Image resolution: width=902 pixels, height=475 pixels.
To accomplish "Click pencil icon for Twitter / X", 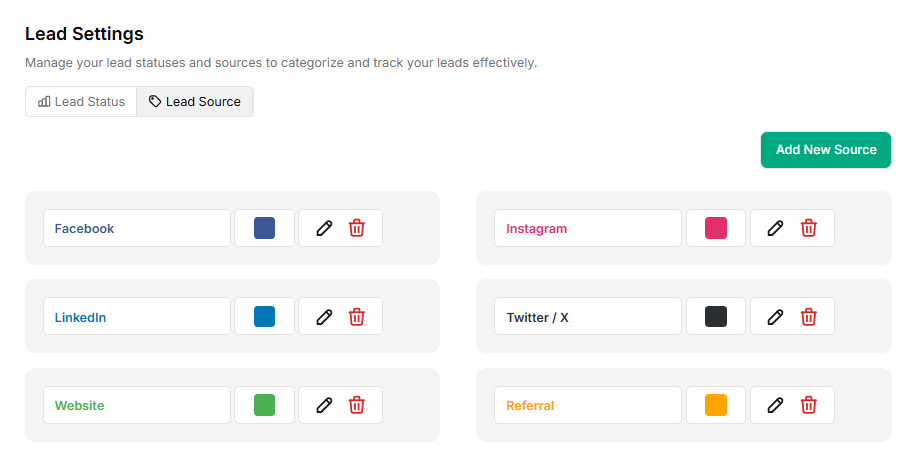I will point(775,317).
